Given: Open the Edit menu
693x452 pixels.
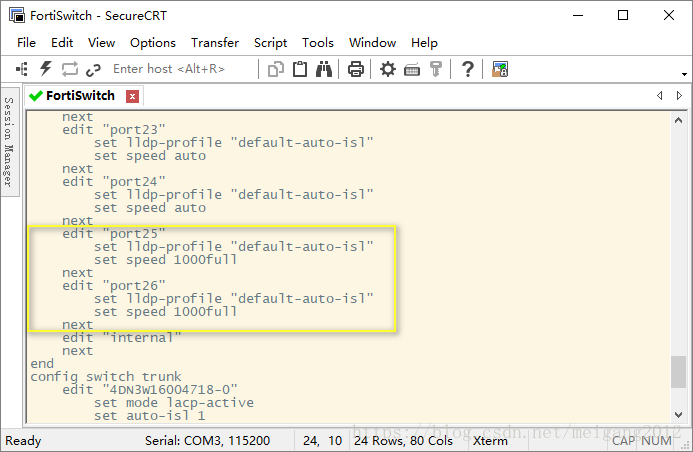Looking at the screenshot, I should click(x=62, y=43).
